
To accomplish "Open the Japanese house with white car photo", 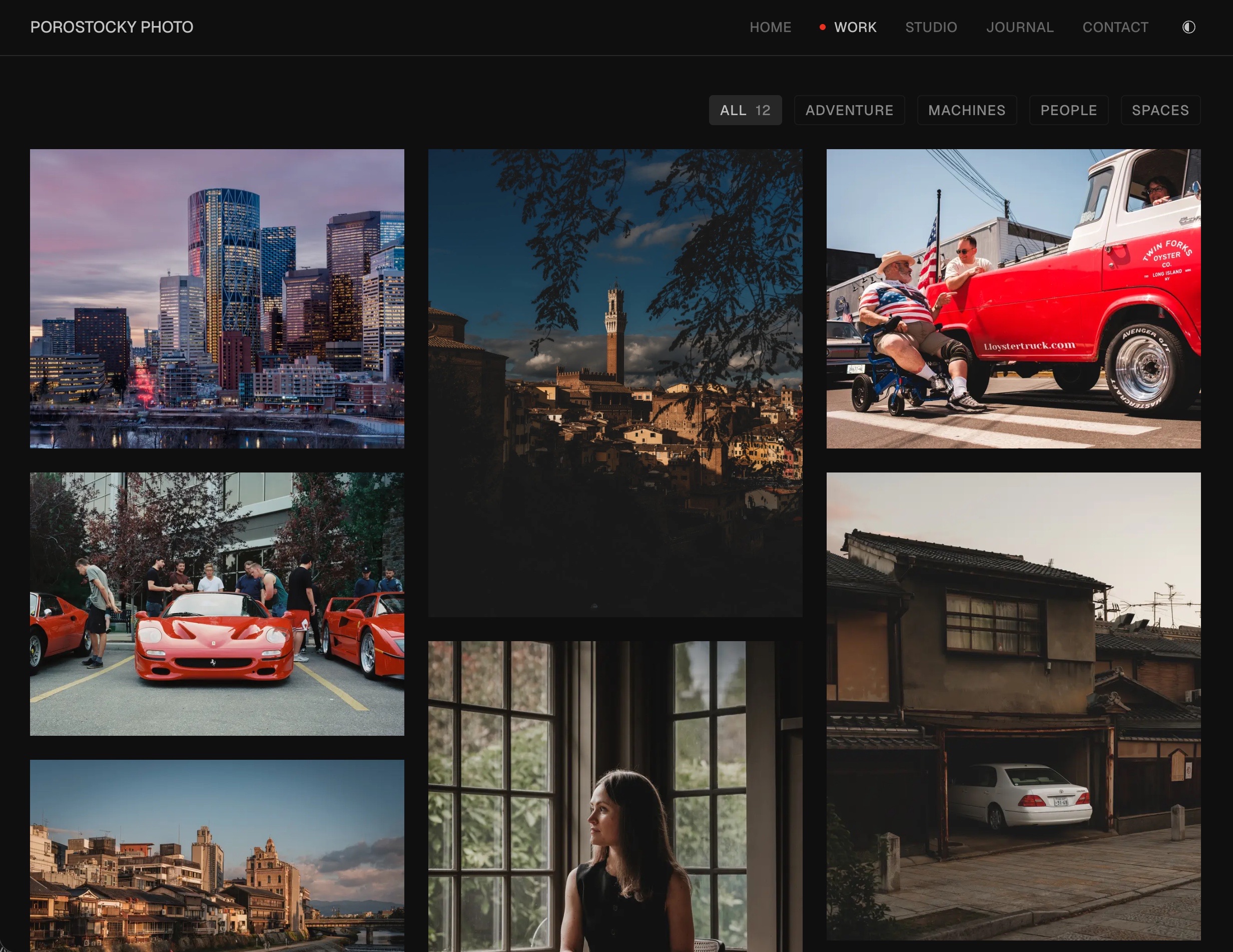I will click(x=1013, y=706).
